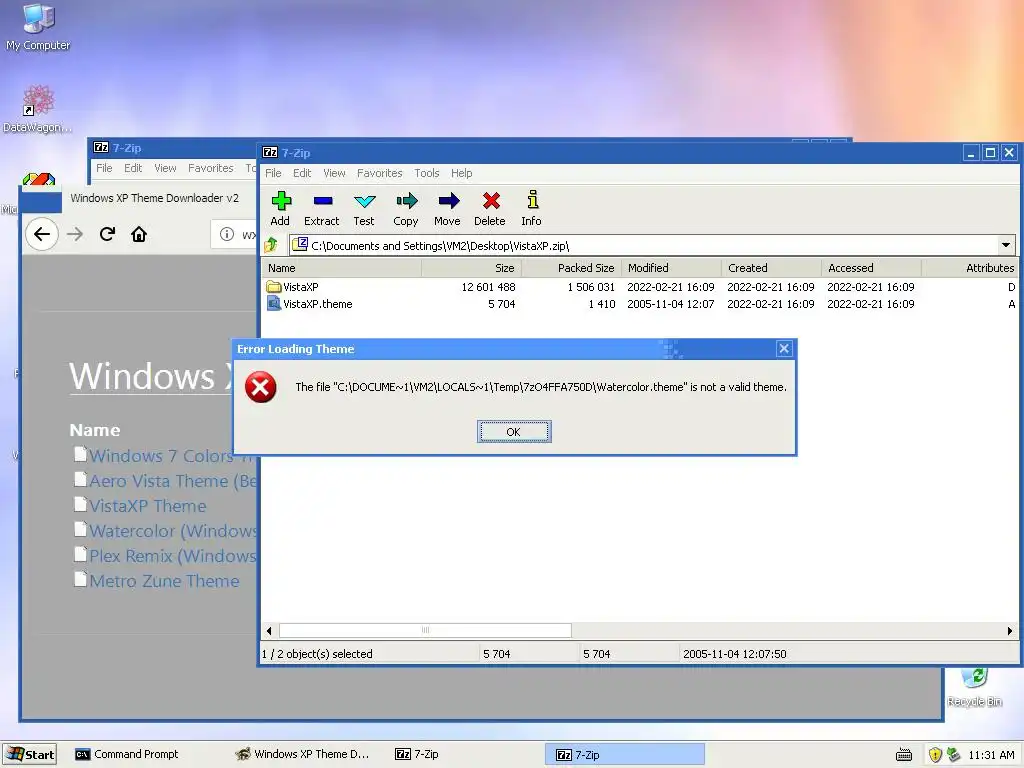Click the network tray icon beside the clock

click(953, 754)
